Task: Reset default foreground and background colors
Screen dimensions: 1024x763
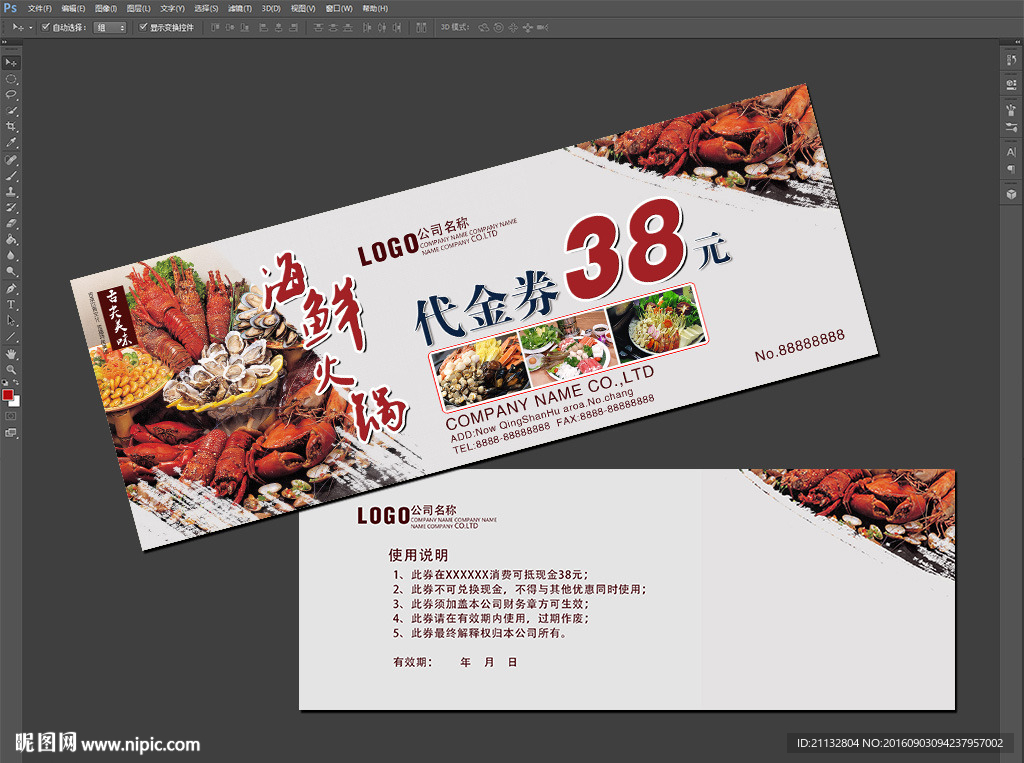Action: (5, 383)
